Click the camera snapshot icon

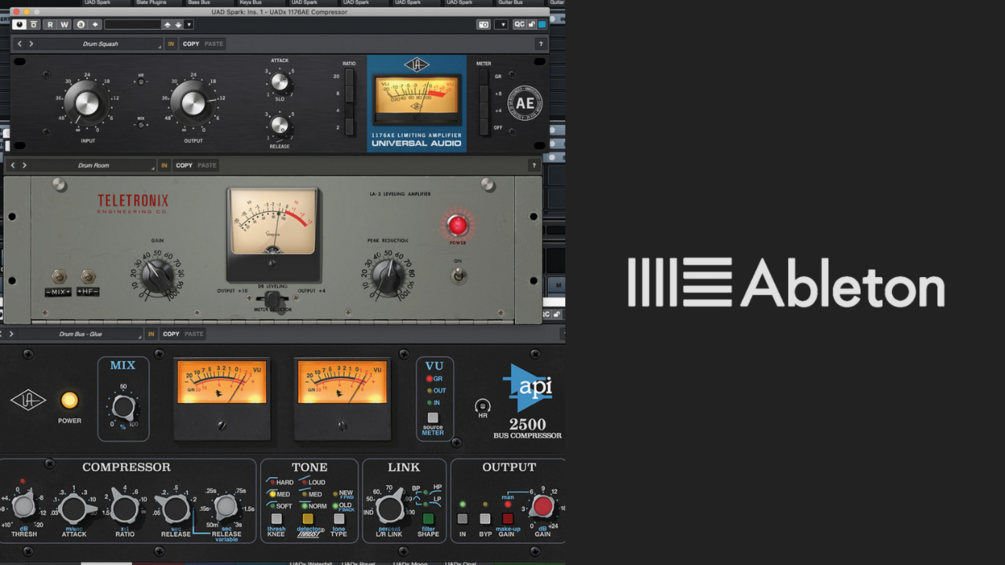(x=483, y=24)
